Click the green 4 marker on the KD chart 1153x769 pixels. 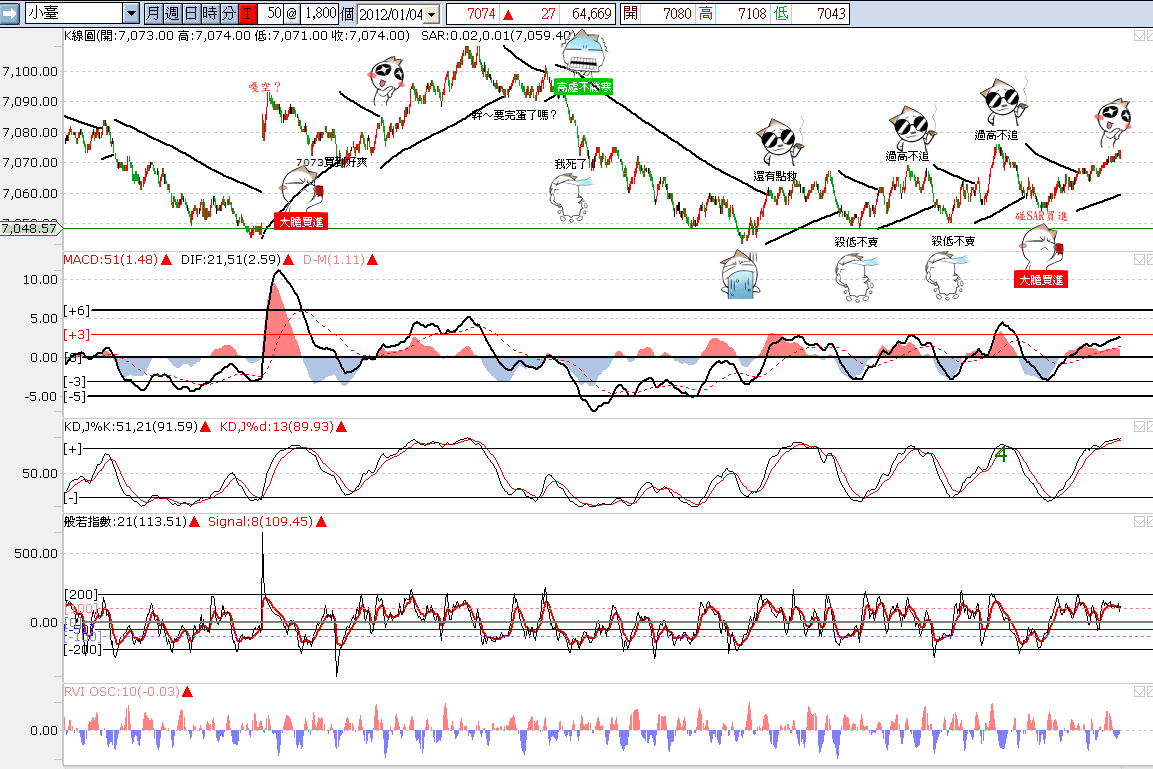[x=1001, y=454]
